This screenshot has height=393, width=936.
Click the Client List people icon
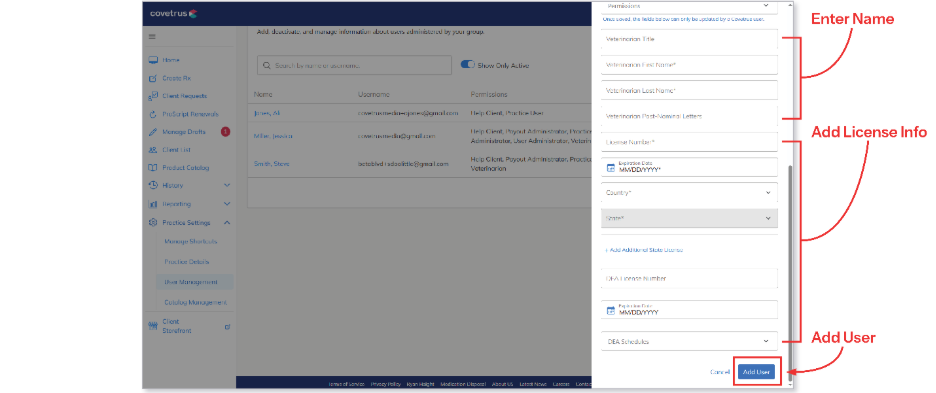(x=153, y=150)
